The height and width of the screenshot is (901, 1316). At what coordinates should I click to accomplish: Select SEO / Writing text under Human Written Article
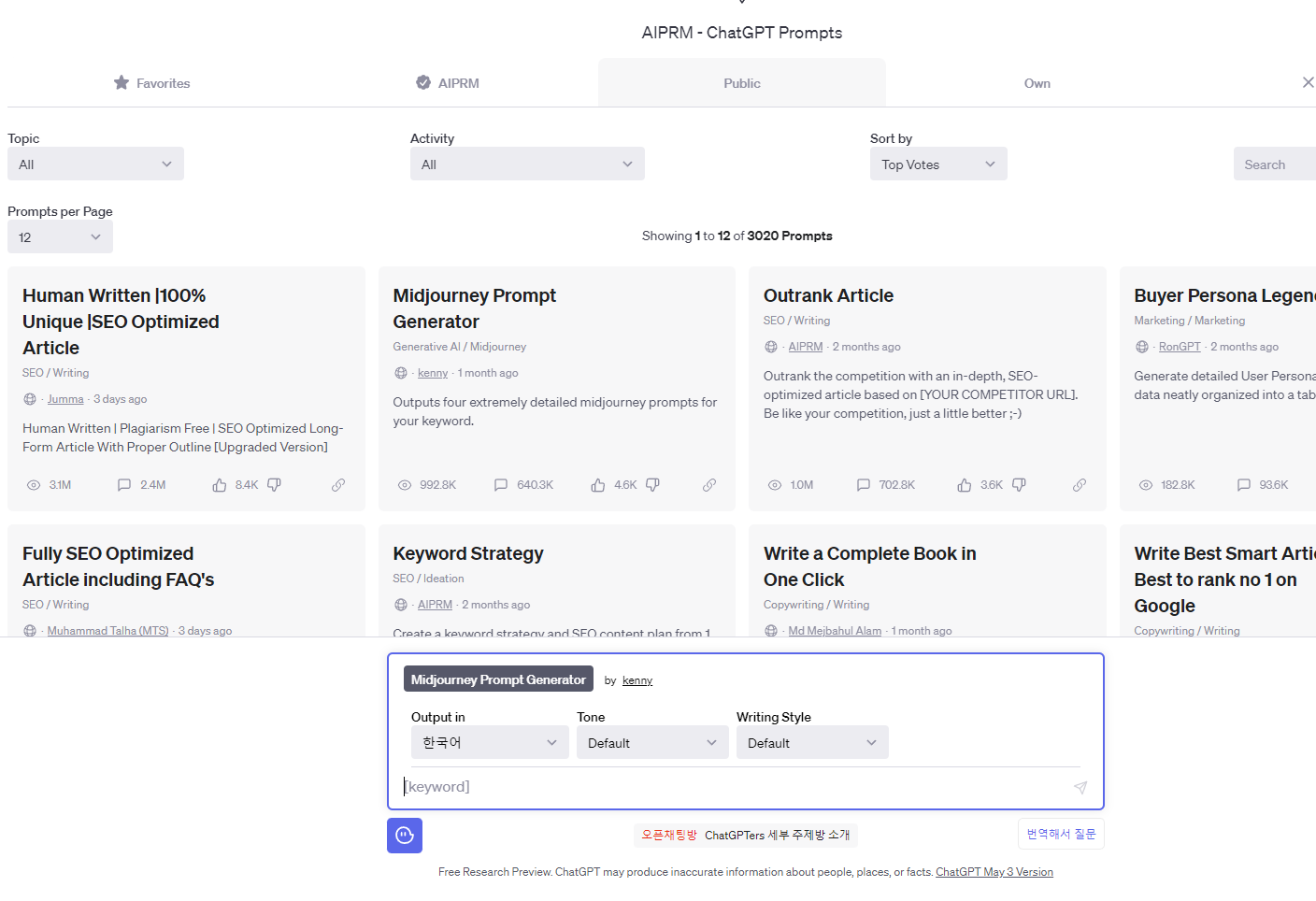click(56, 373)
